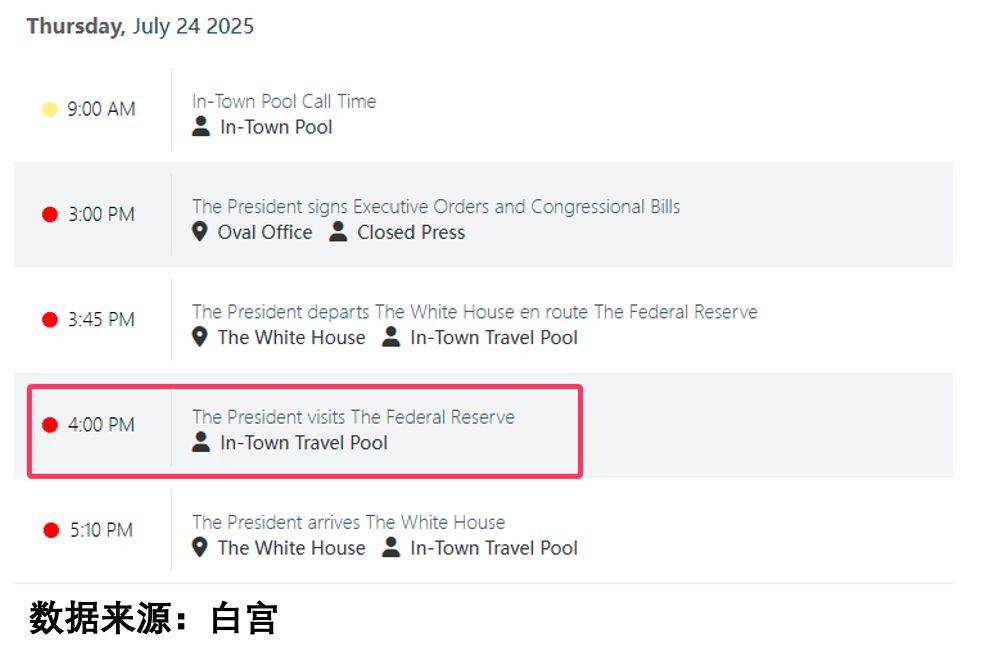This screenshot has width=994, height=666.
Task: Select The President departs The White House entry
Action: point(475,312)
